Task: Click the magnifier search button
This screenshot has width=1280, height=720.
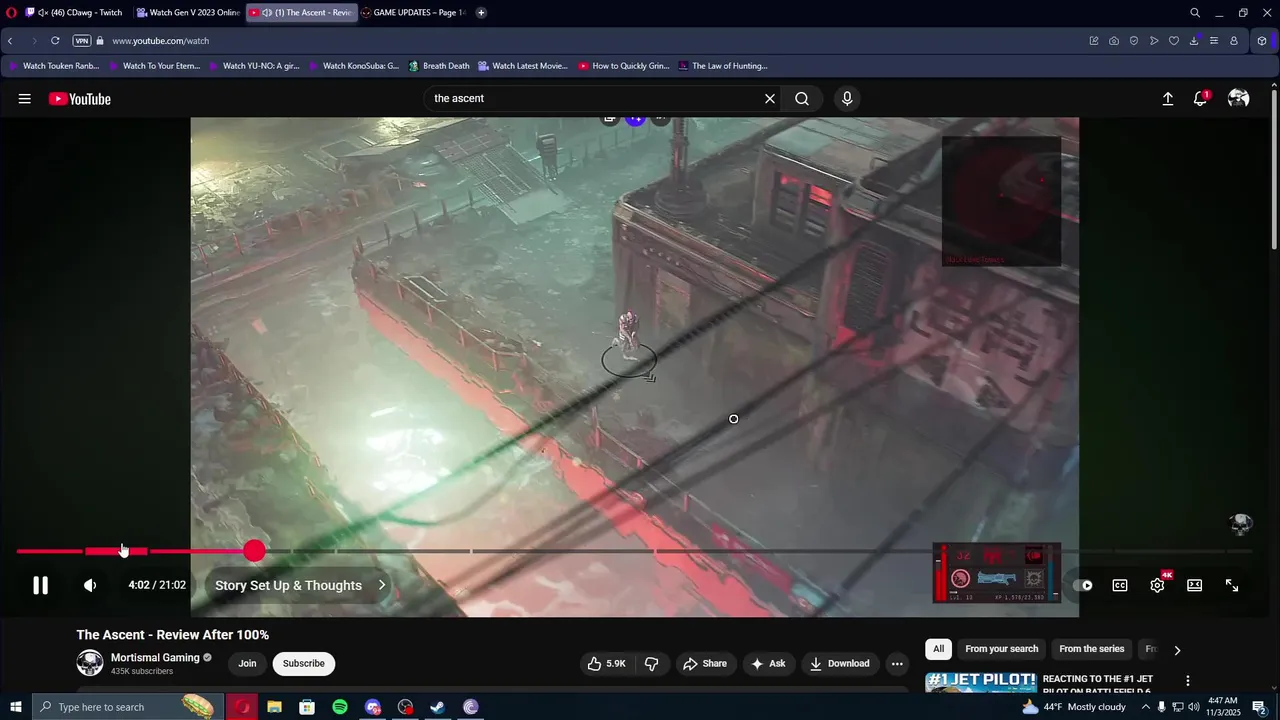Action: (802, 99)
